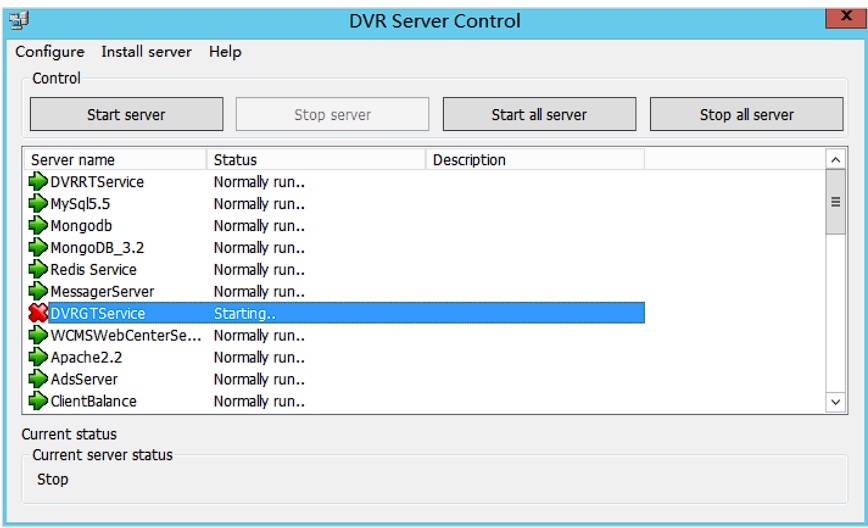
Task: Select the ClientBalance server name
Action: pyautogui.click(x=94, y=401)
